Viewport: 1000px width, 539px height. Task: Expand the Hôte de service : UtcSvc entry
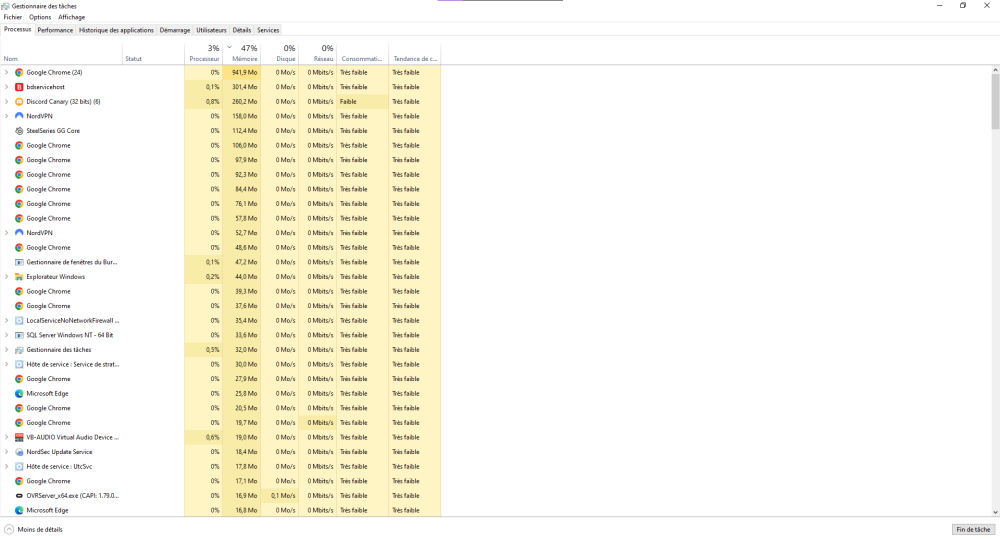coord(6,467)
